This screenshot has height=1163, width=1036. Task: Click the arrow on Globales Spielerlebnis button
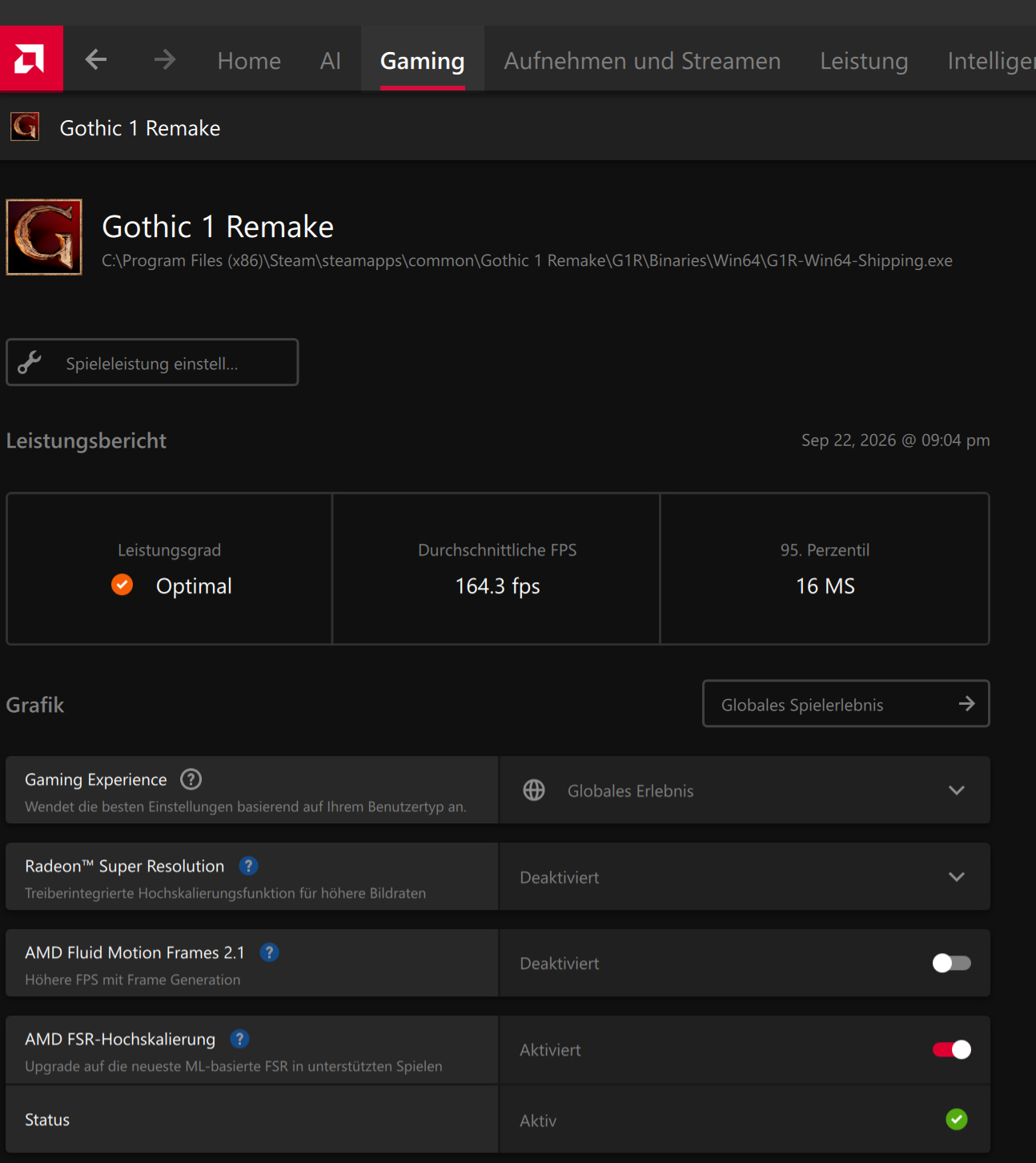(x=967, y=703)
